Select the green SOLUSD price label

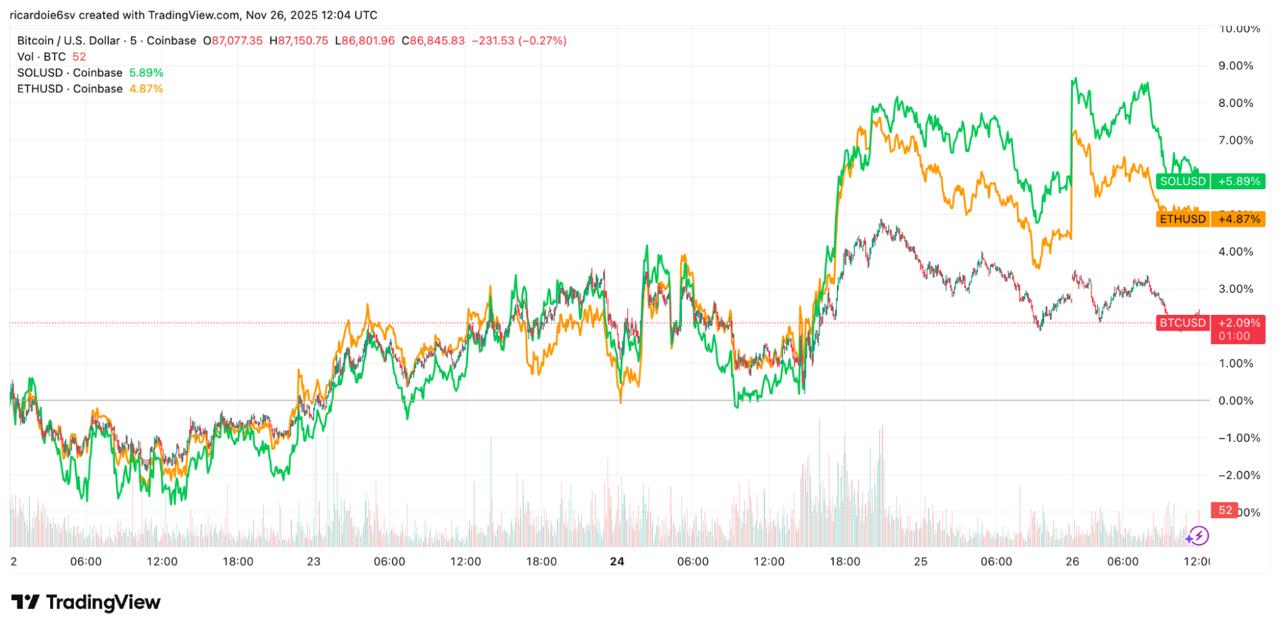1181,181
